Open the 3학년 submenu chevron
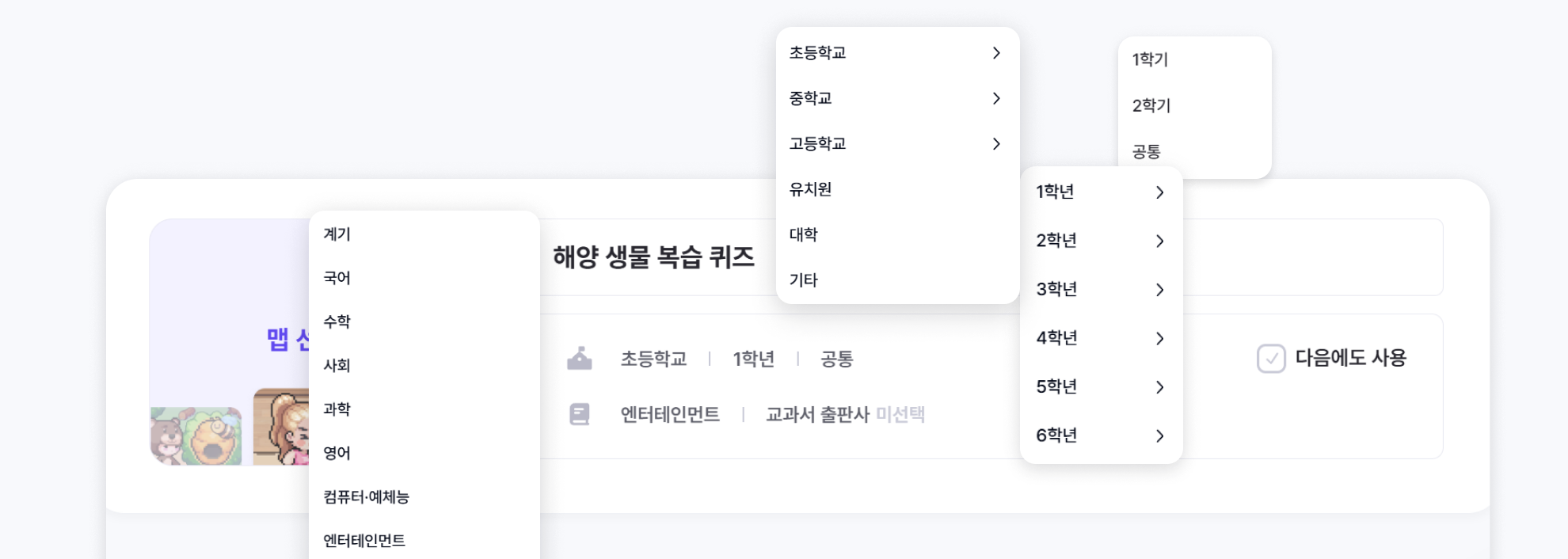 1159,290
